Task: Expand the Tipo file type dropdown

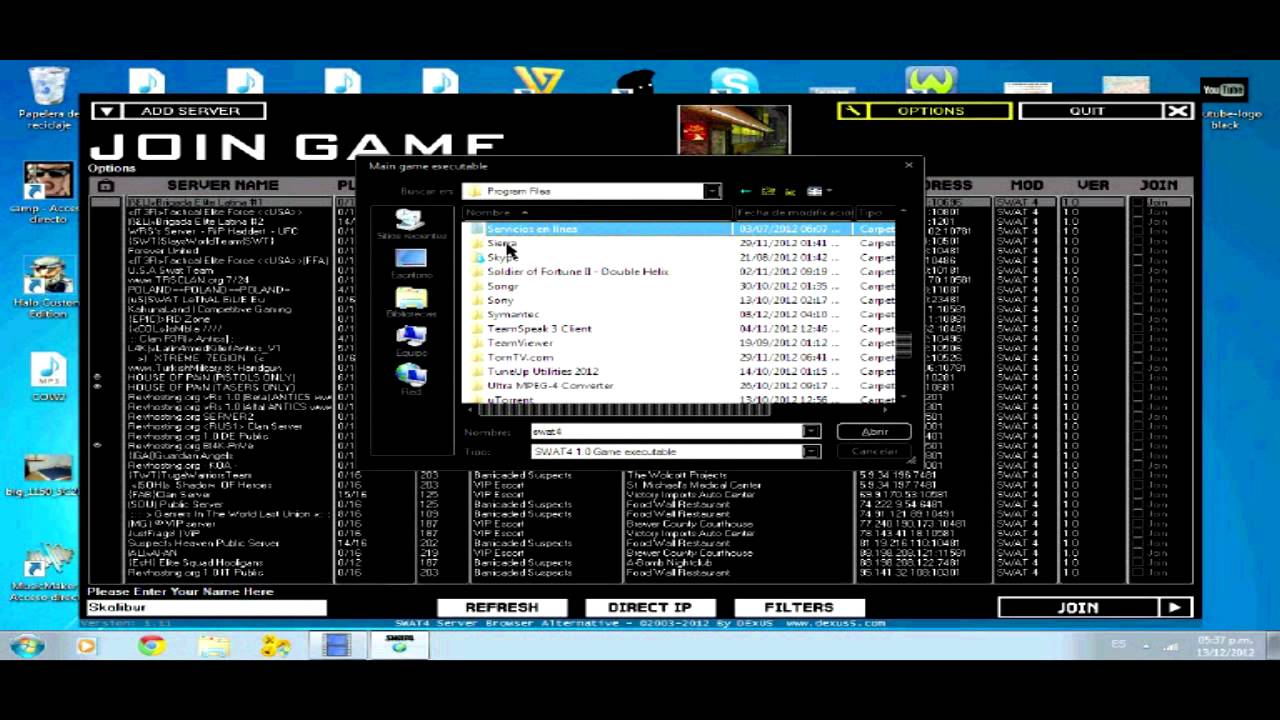Action: (811, 451)
